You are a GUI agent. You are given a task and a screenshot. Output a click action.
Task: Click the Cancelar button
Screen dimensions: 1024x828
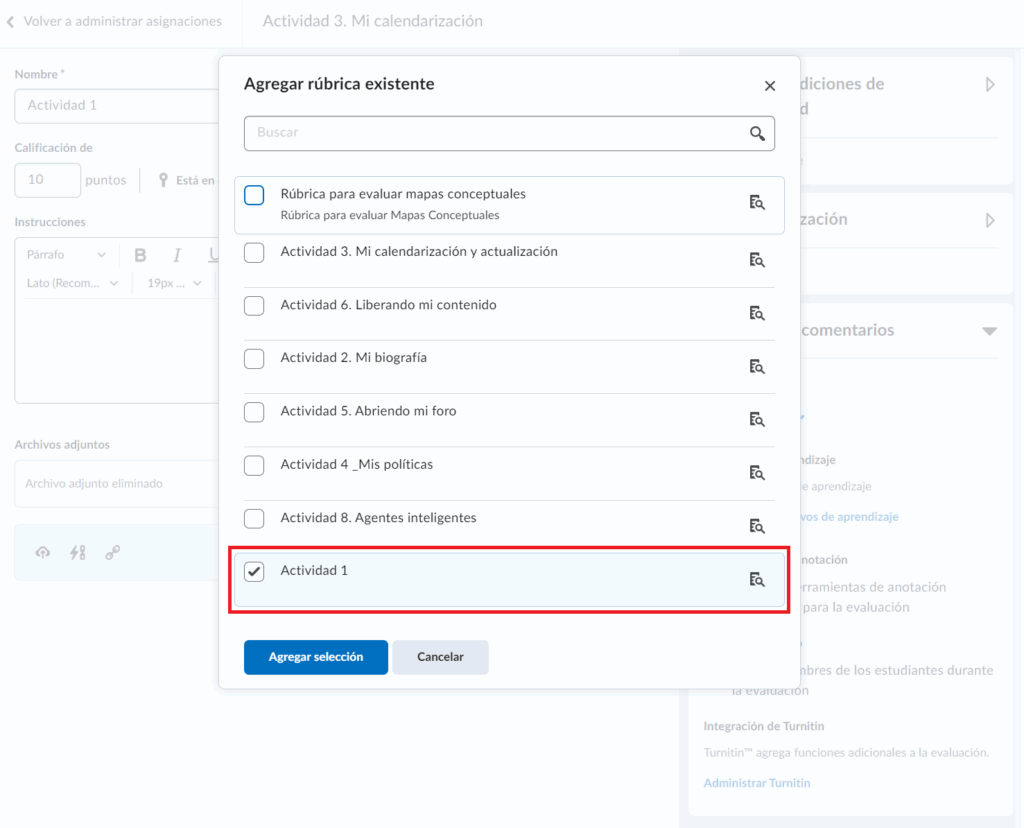click(x=440, y=657)
